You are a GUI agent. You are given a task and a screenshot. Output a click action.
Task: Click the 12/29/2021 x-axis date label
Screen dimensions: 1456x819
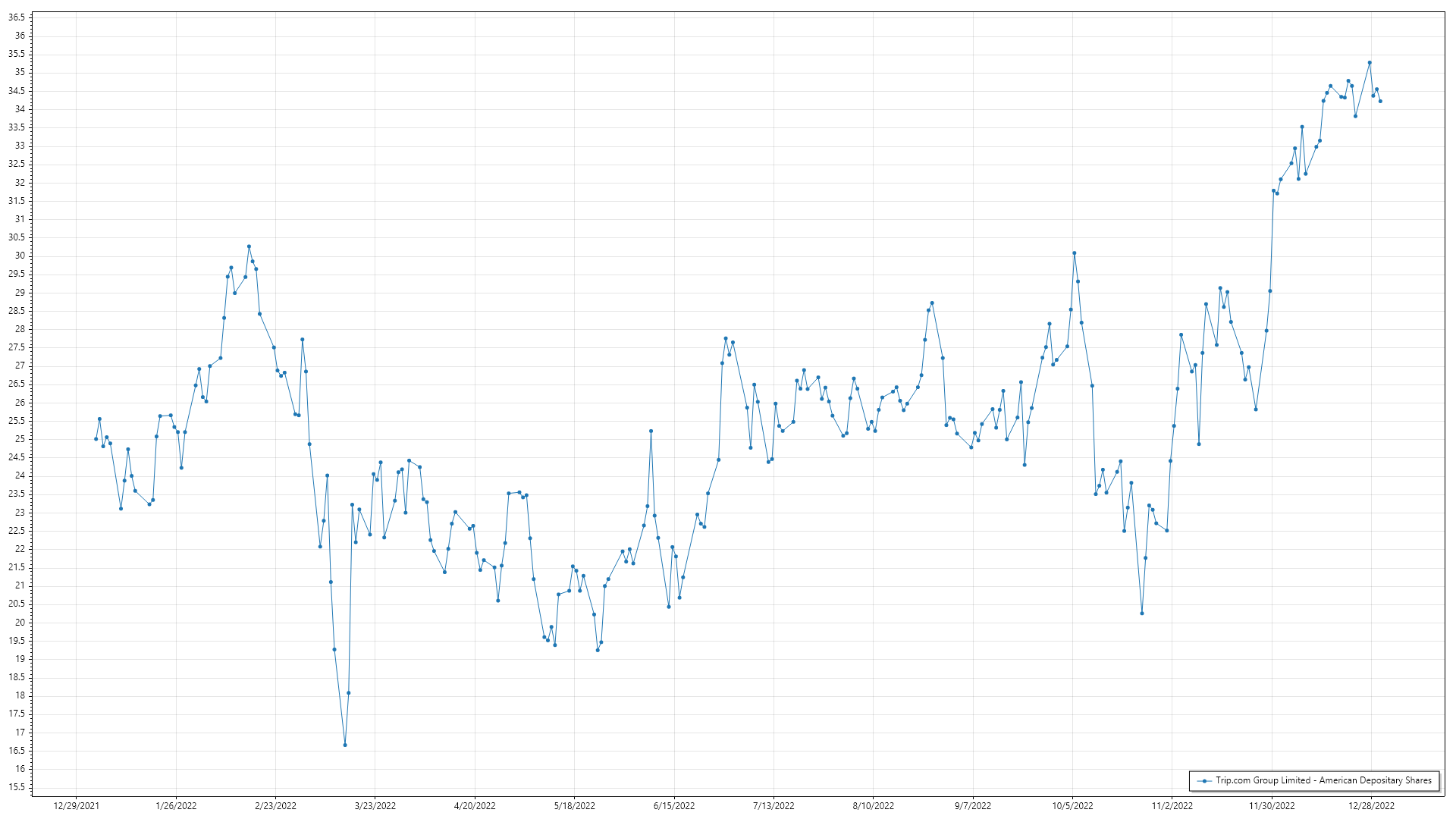(76, 806)
